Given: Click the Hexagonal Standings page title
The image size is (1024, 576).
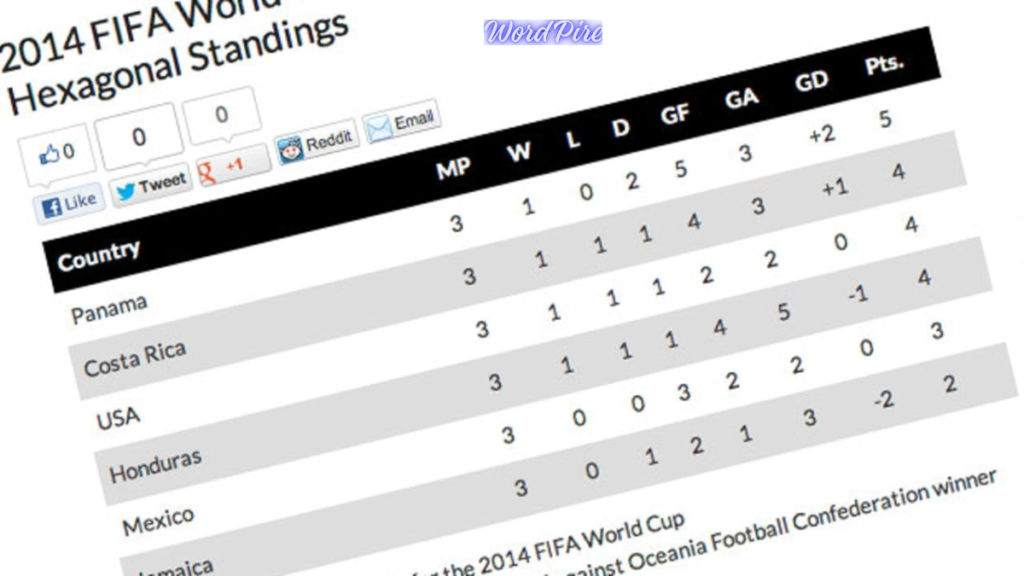Looking at the screenshot, I should [180, 62].
